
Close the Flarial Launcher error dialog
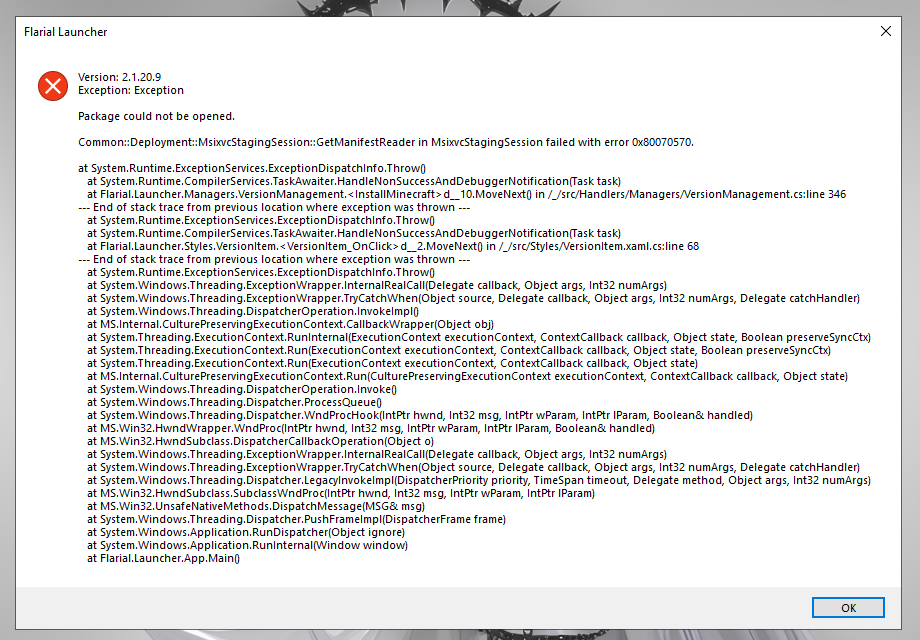point(886,31)
